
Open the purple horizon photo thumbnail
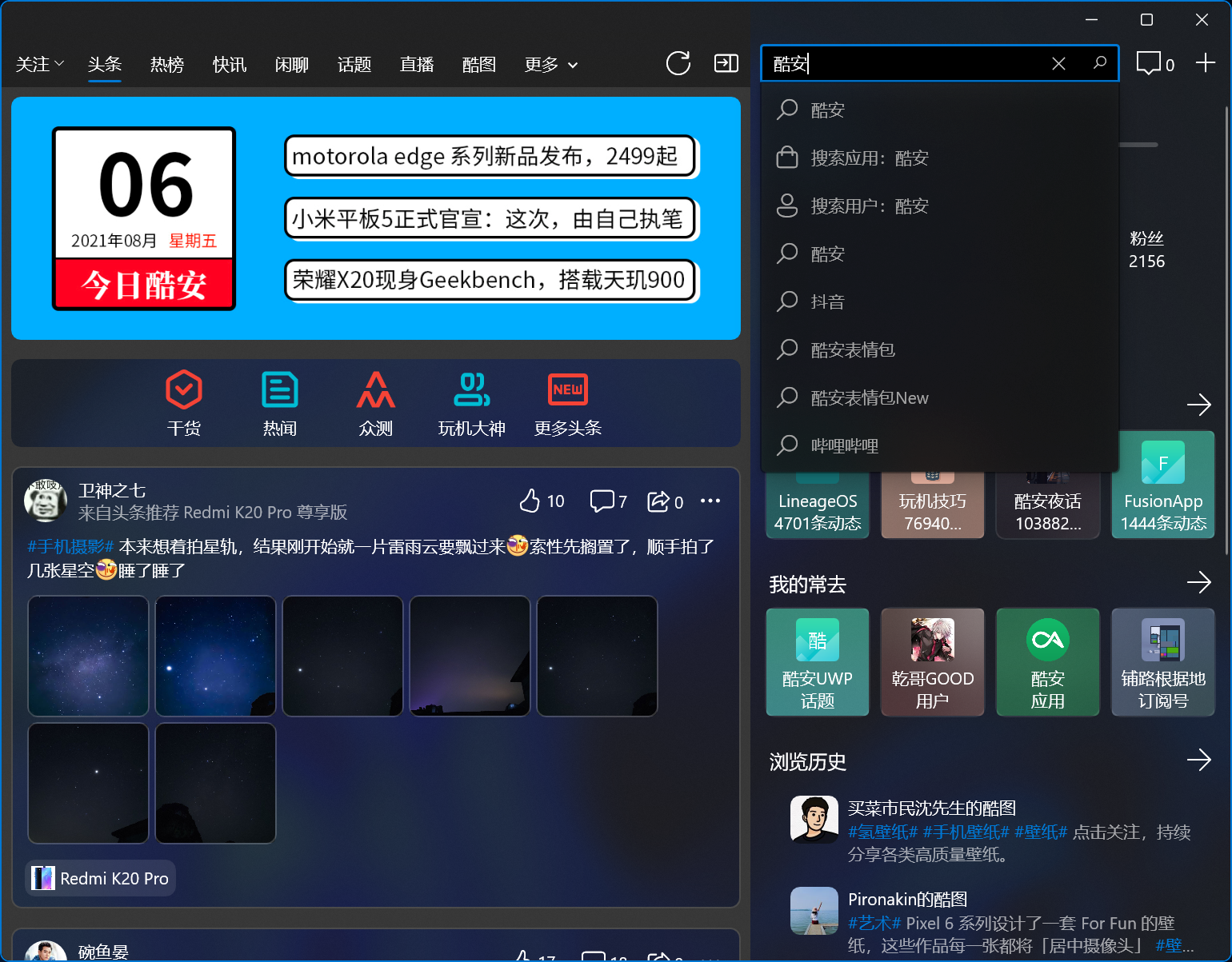470,656
